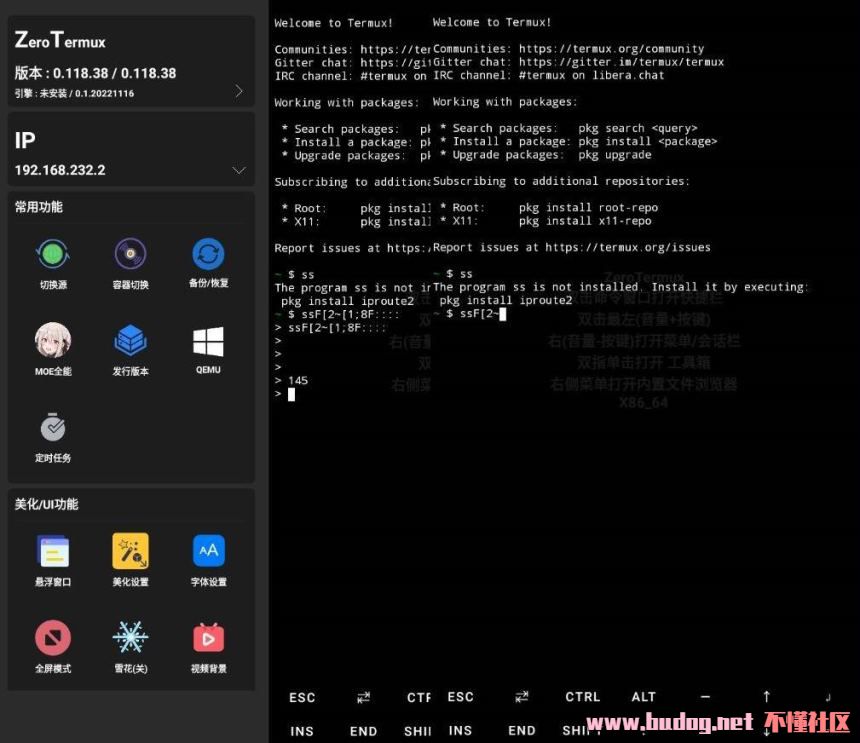860x743 pixels.
Task: Click the 版本 : 0.118.38 / 0.118.38 text
Action: [95, 73]
